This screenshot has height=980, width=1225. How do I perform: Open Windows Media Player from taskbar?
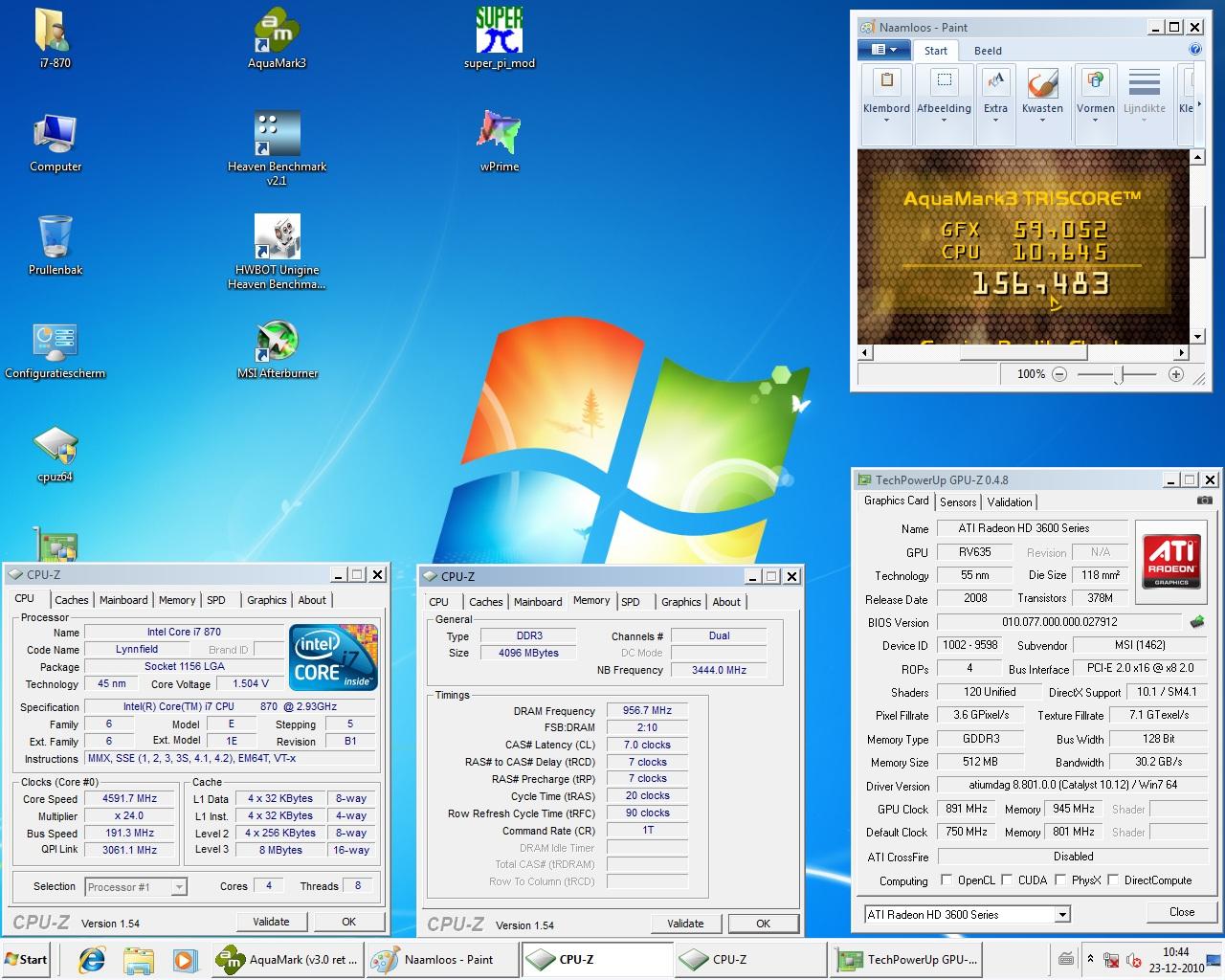[x=185, y=960]
